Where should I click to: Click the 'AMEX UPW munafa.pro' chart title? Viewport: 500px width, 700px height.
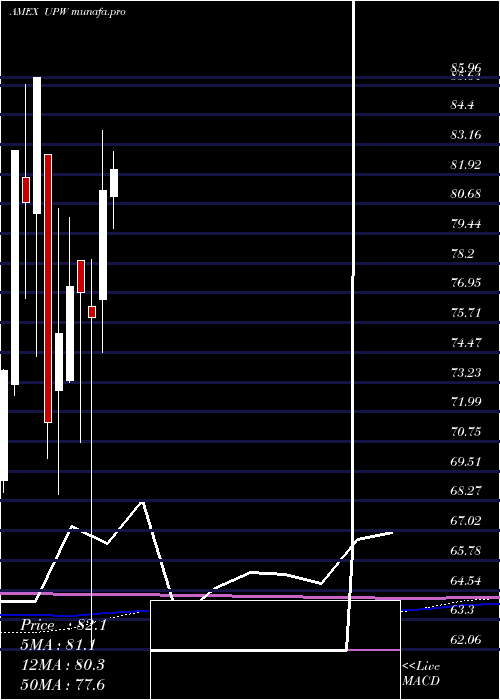(x=67, y=12)
